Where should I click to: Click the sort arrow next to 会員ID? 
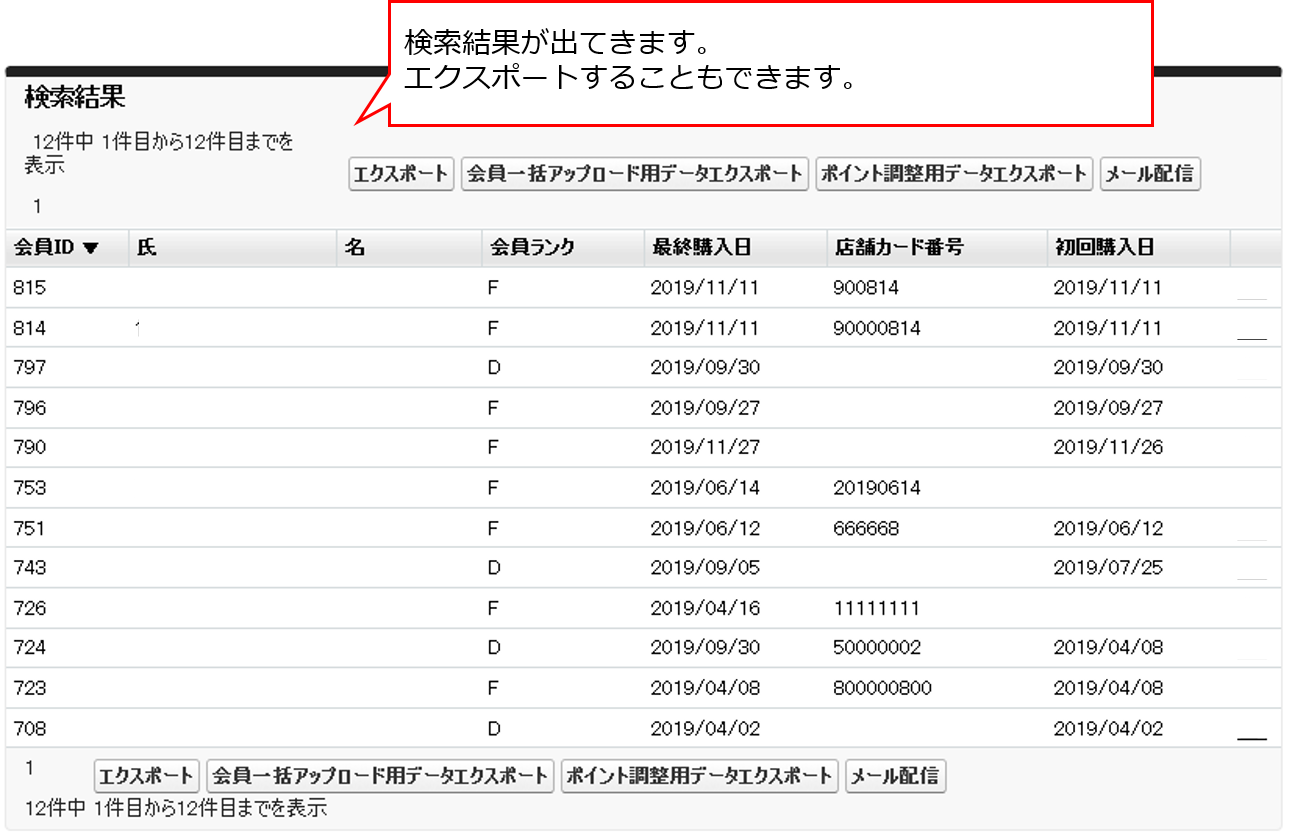pyautogui.click(x=91, y=249)
